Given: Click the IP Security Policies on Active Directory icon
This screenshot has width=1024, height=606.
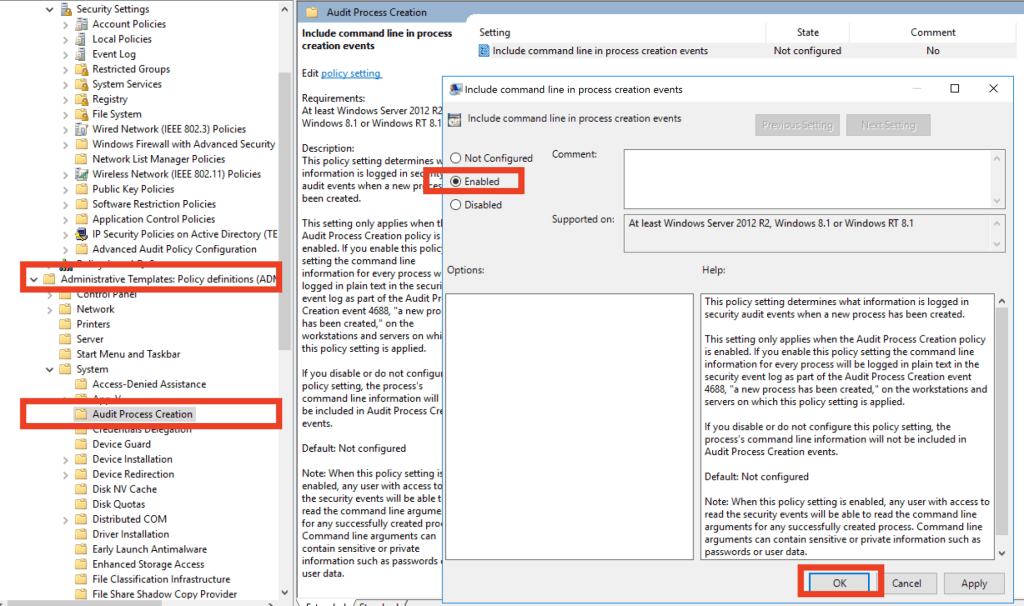Looking at the screenshot, I should [x=81, y=234].
